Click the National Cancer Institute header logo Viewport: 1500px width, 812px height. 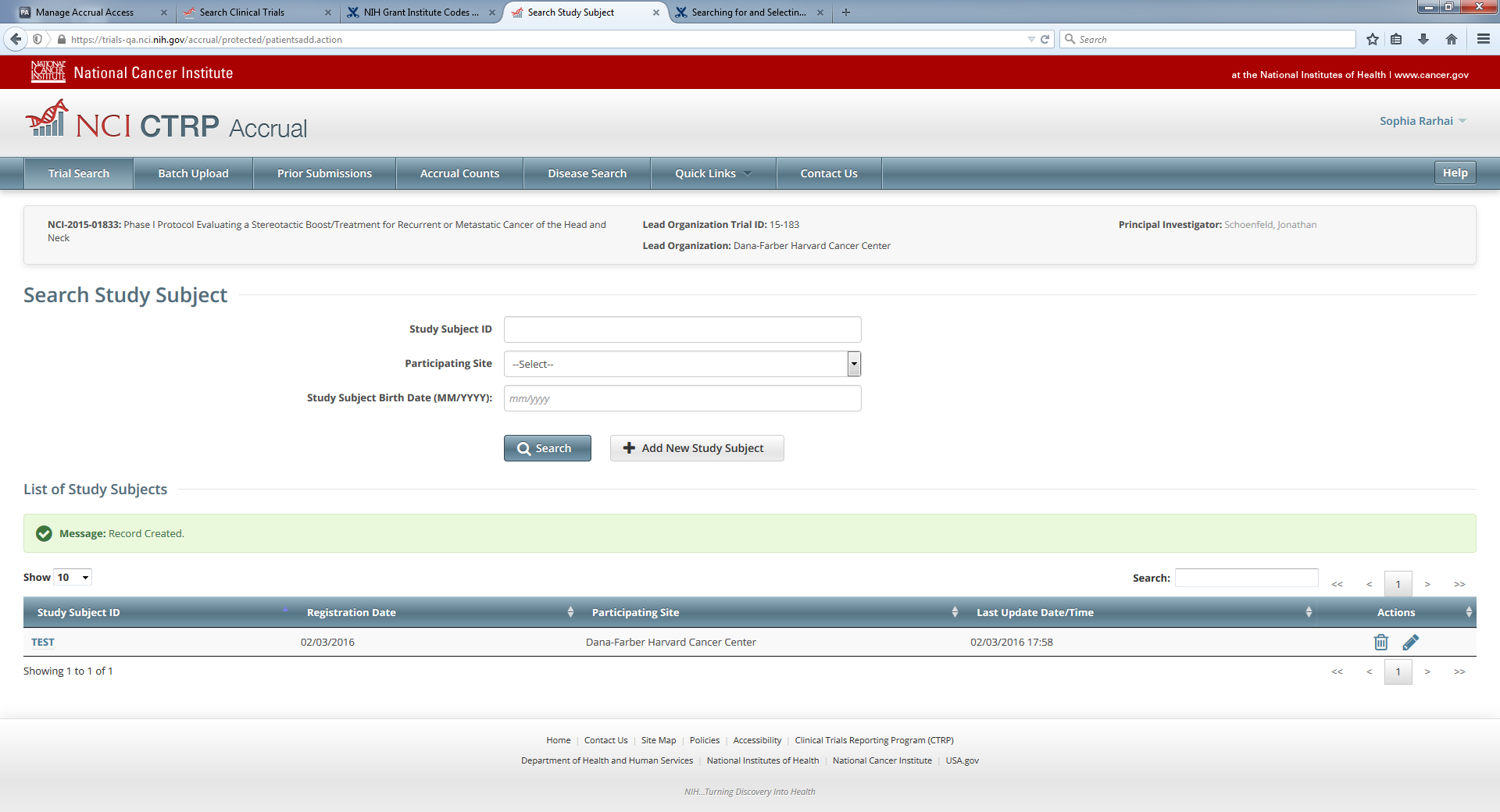132,72
